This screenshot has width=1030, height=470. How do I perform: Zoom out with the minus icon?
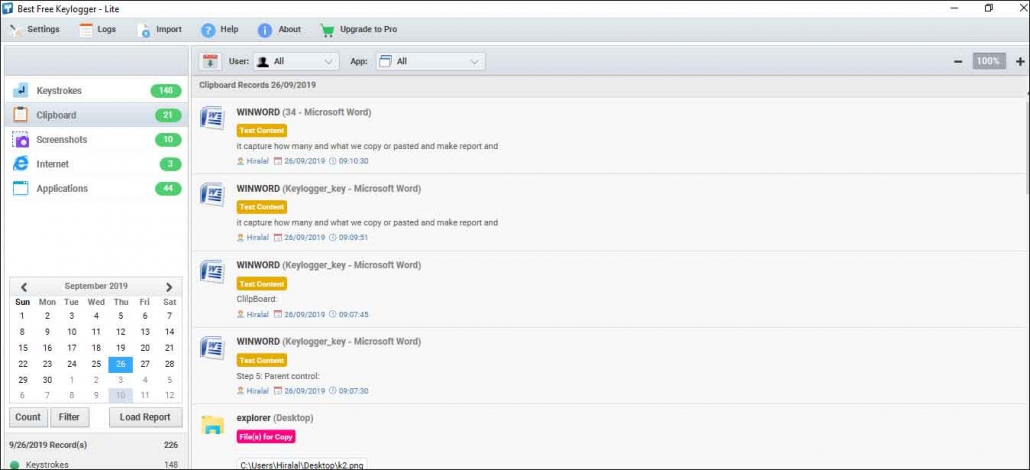click(x=958, y=62)
